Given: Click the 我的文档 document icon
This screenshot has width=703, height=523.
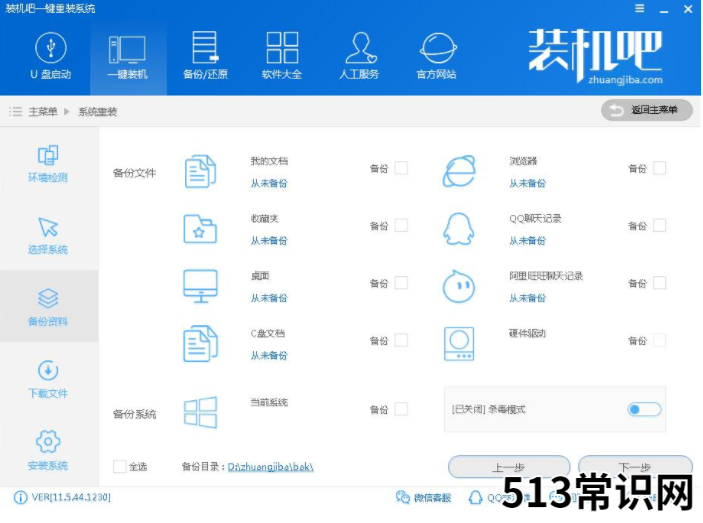Looking at the screenshot, I should click(x=200, y=171).
